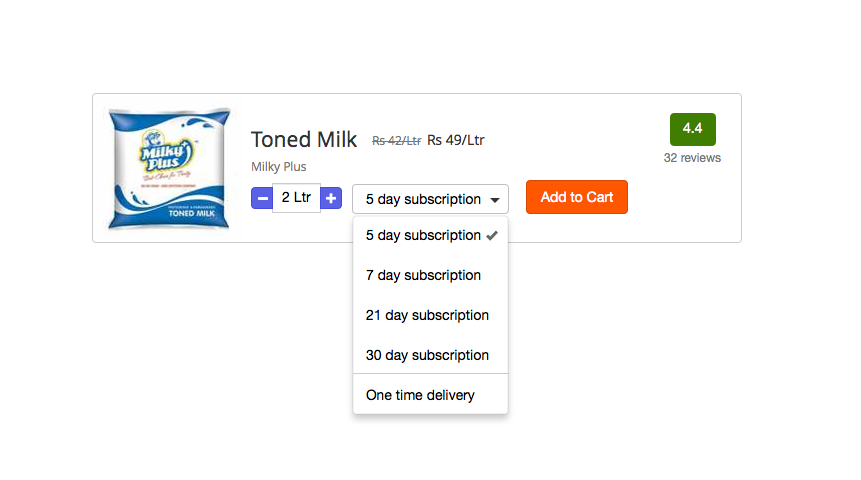Decrease quantity with the minus button
The width and height of the screenshot is (861, 480).
tap(262, 198)
